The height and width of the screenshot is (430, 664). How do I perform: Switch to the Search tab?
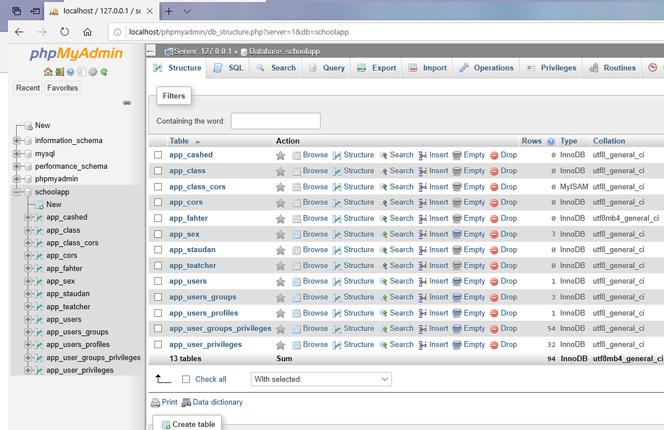[276, 68]
